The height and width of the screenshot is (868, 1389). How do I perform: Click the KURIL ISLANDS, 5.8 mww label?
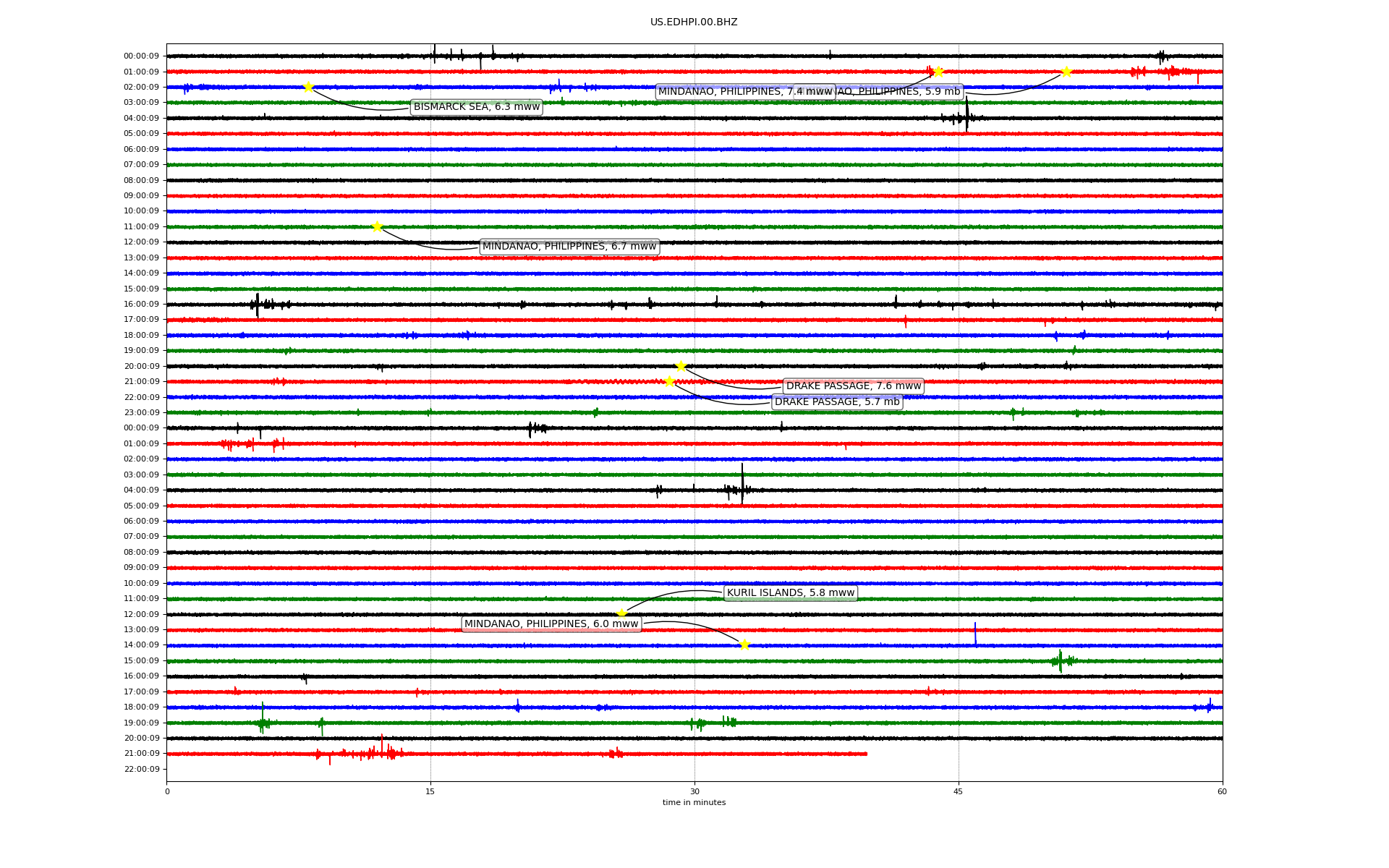point(790,593)
